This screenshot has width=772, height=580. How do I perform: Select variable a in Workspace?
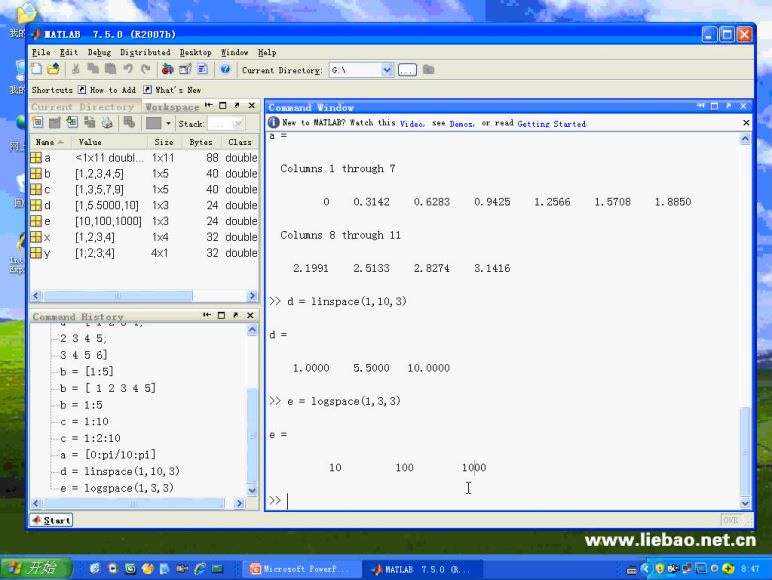pyautogui.click(x=144, y=158)
